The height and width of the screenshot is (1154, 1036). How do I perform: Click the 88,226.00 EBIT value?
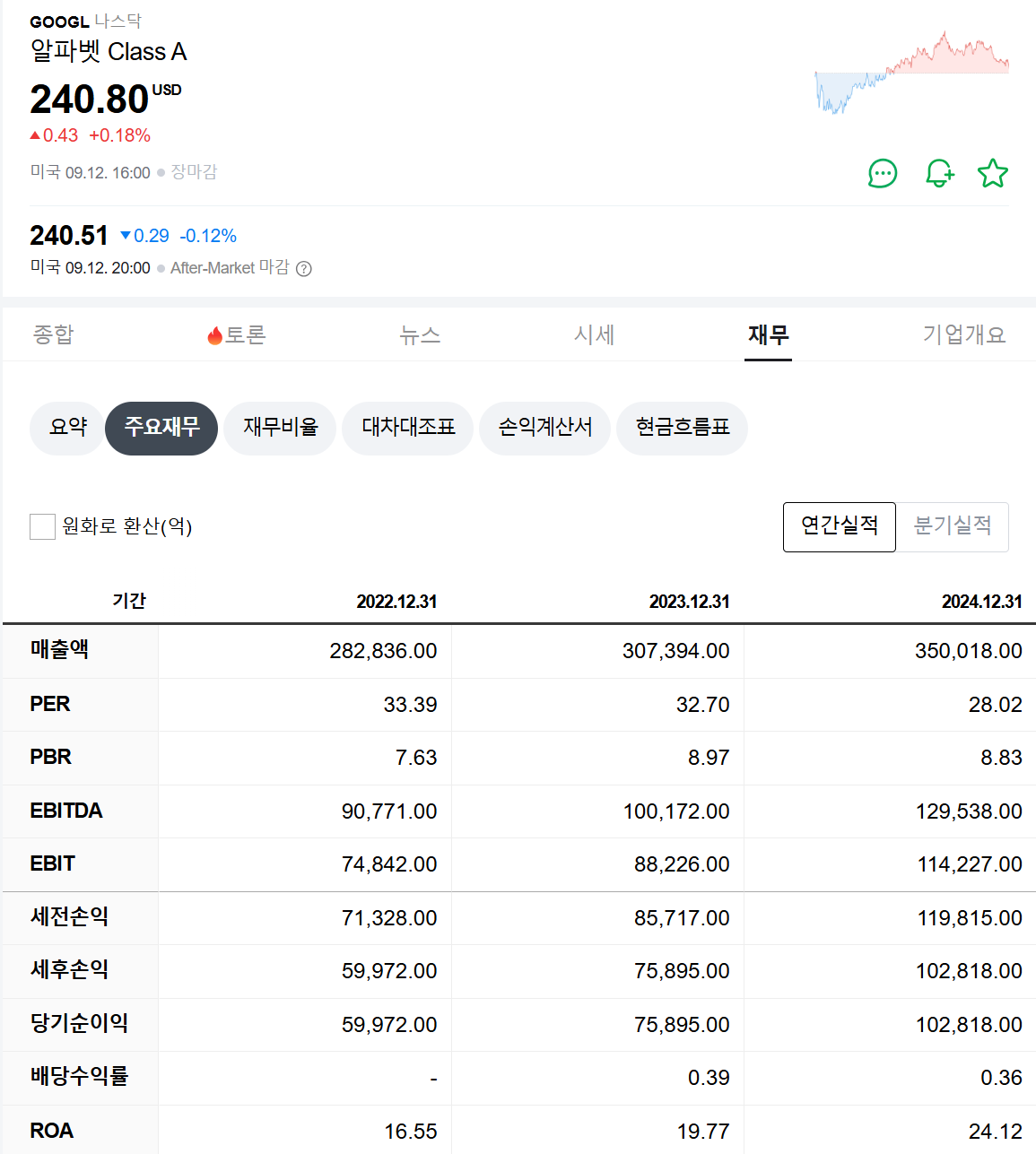[x=682, y=864]
